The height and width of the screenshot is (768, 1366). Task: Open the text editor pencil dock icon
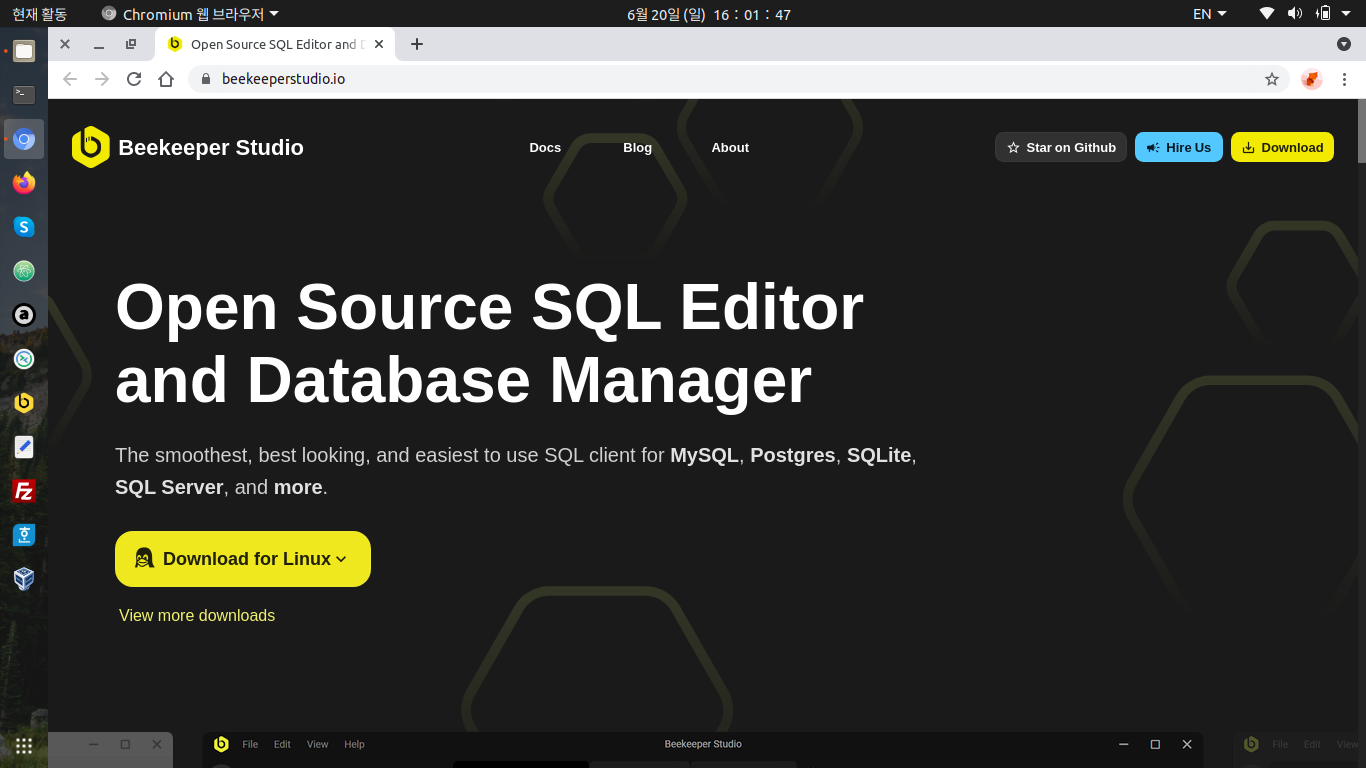(24, 447)
